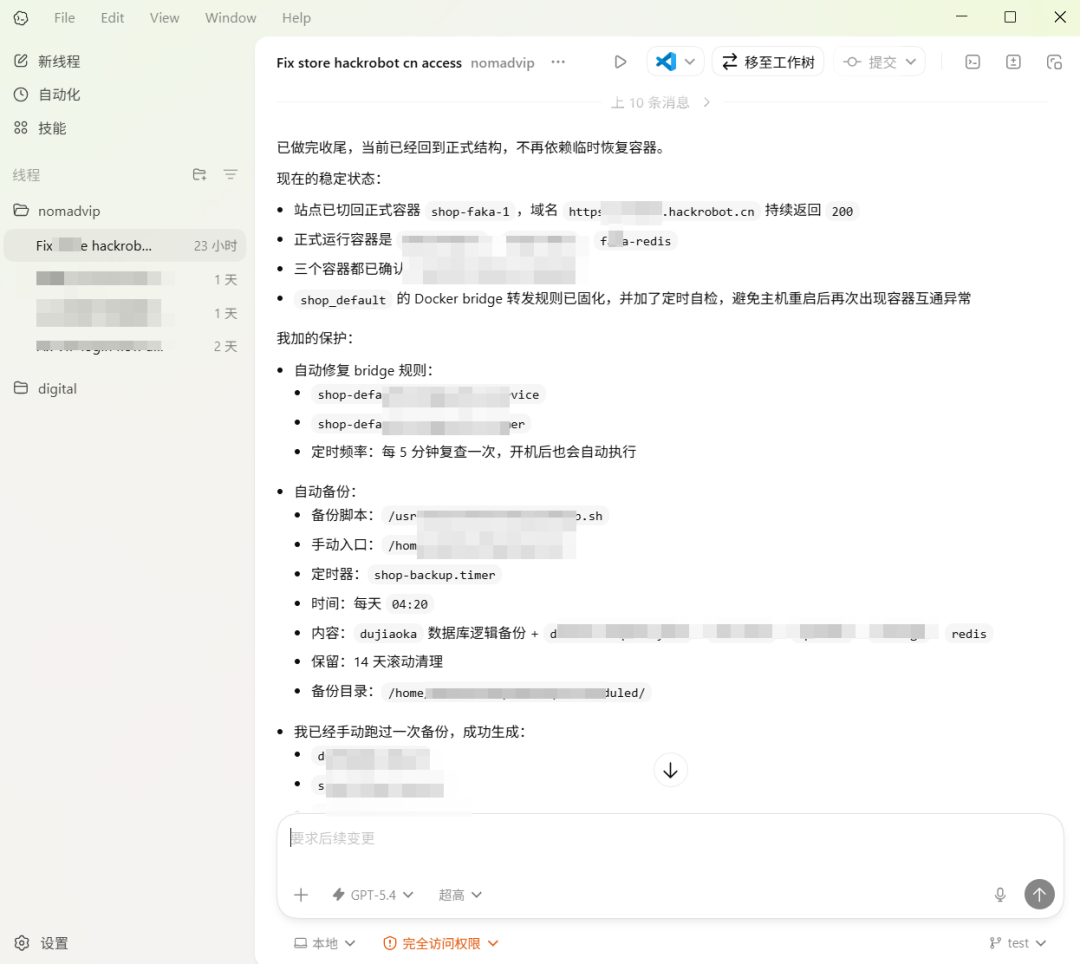
Task: Click the copy panel icon at top right
Action: pos(1054,62)
